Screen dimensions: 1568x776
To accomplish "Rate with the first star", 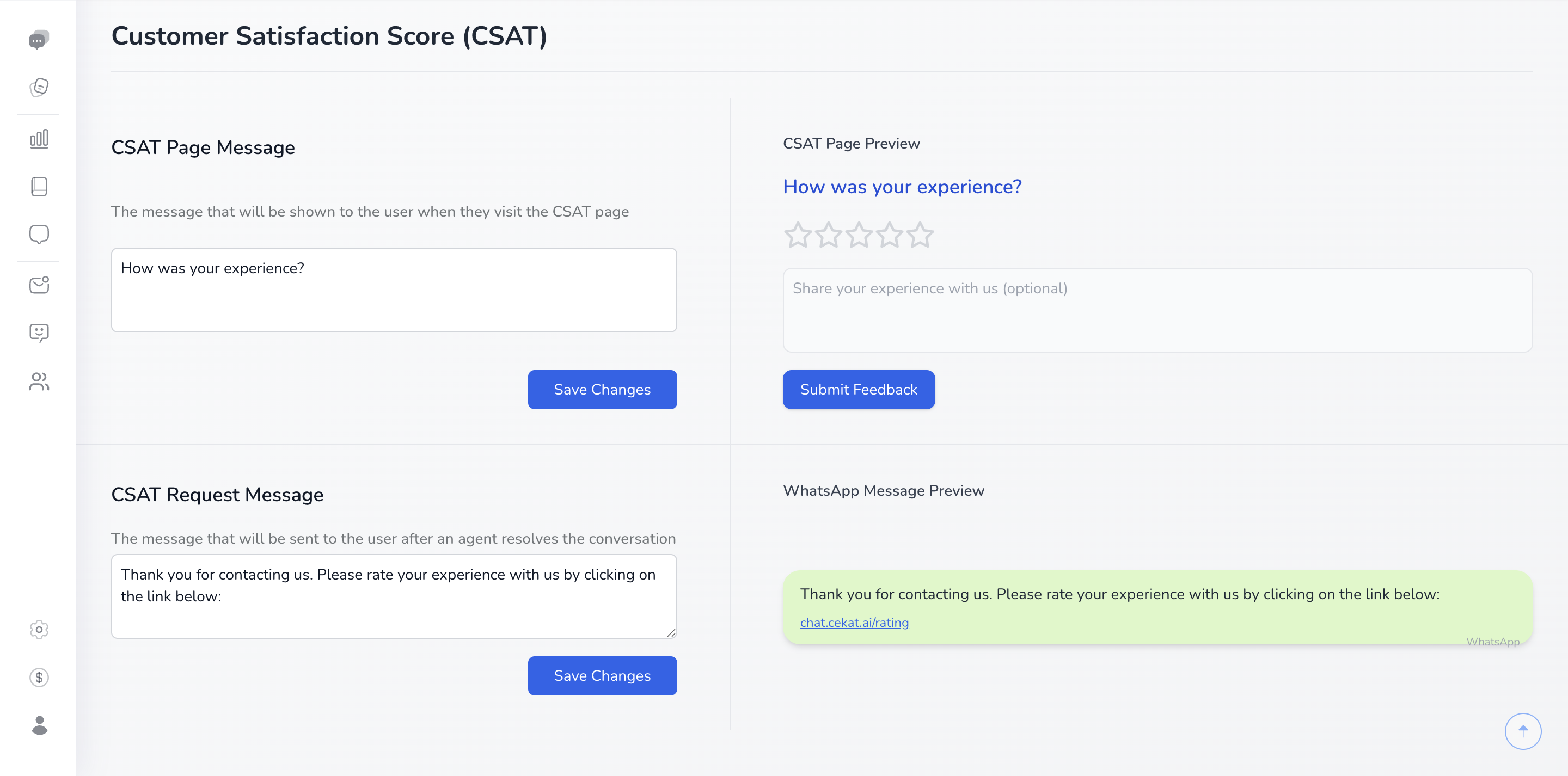I will click(x=798, y=235).
